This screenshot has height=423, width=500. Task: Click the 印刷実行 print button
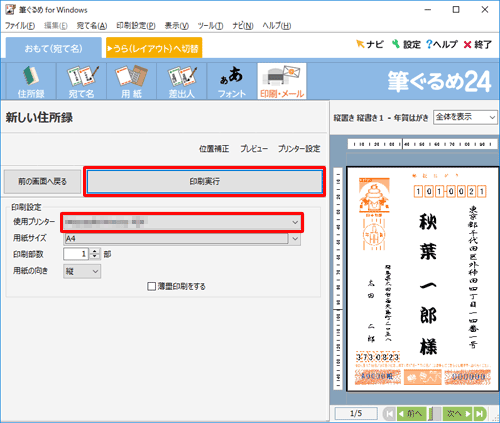click(x=205, y=181)
